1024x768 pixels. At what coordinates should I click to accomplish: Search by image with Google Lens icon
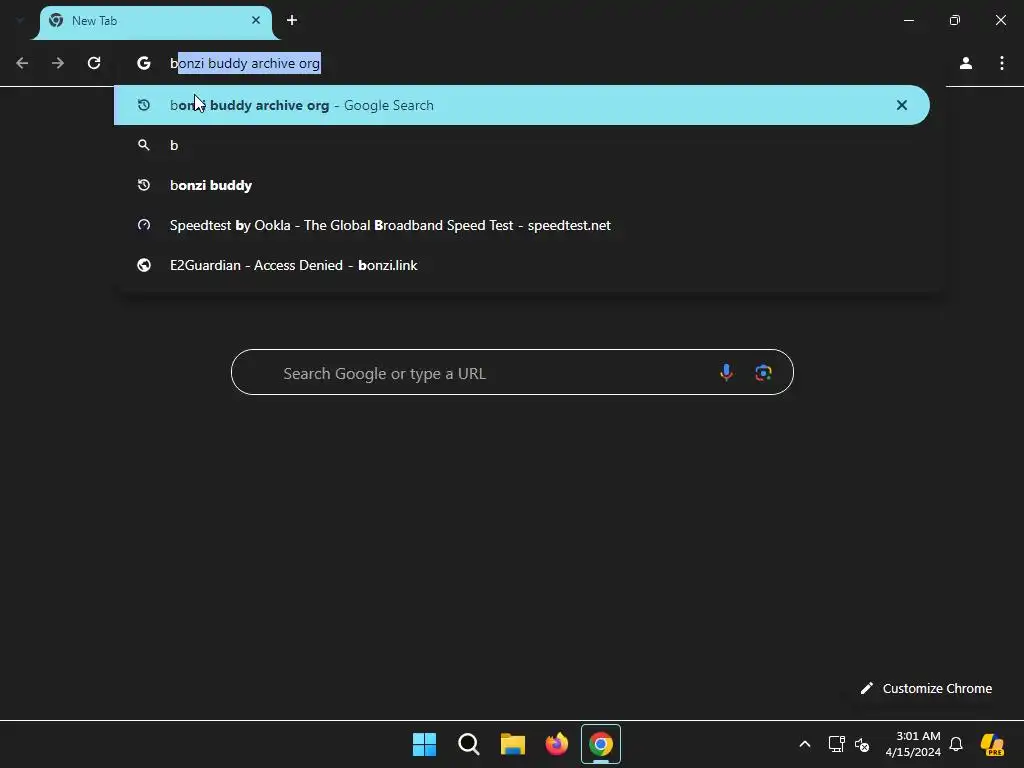[x=763, y=372]
